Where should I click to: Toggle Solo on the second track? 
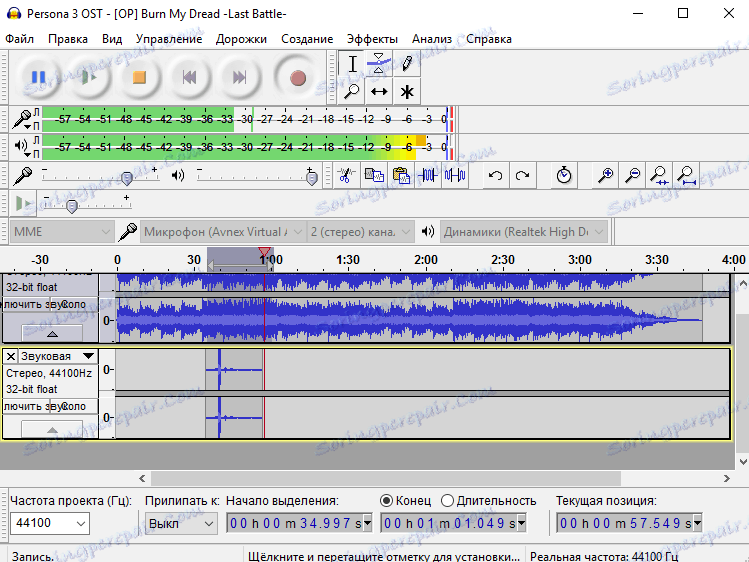tap(76, 406)
